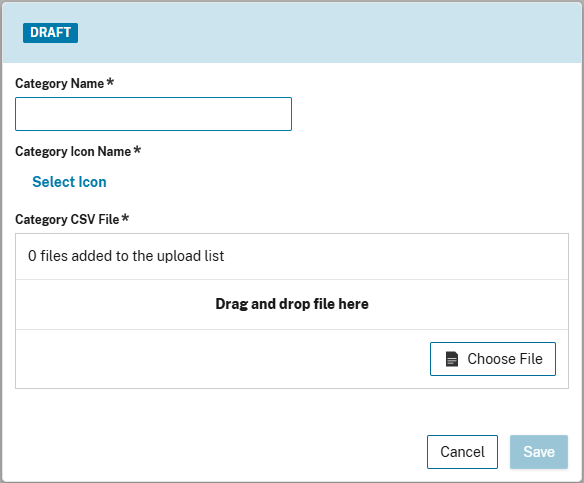584x483 pixels.
Task: Click empty footer area left of Choose File
Action: click(x=223, y=359)
